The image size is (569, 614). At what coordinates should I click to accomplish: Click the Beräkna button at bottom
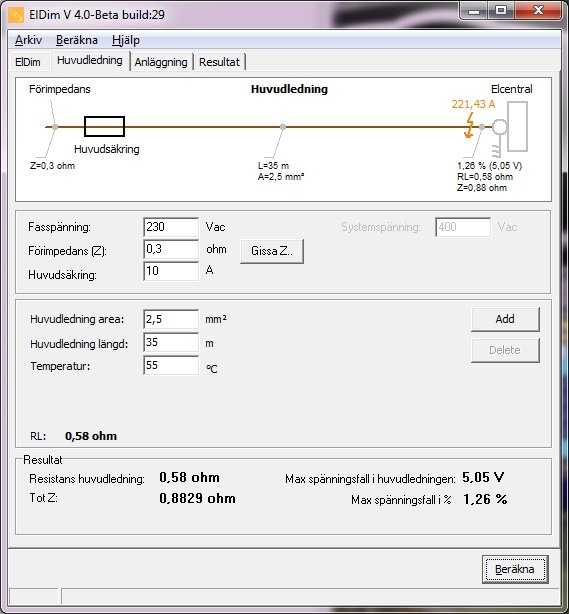(515, 569)
